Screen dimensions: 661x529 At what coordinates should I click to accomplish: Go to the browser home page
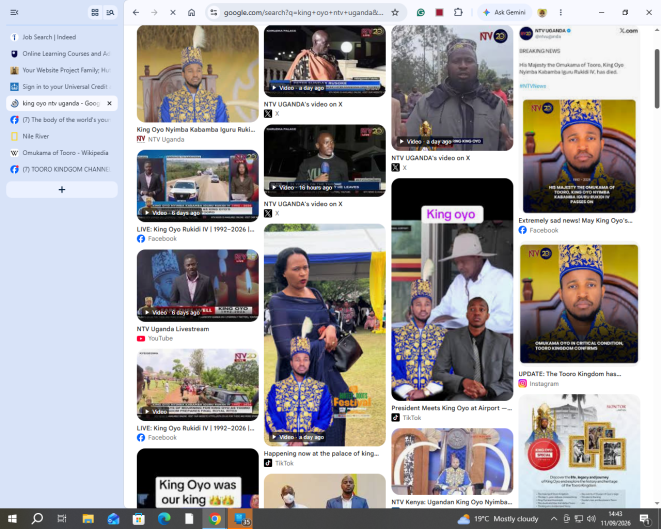[x=191, y=13]
